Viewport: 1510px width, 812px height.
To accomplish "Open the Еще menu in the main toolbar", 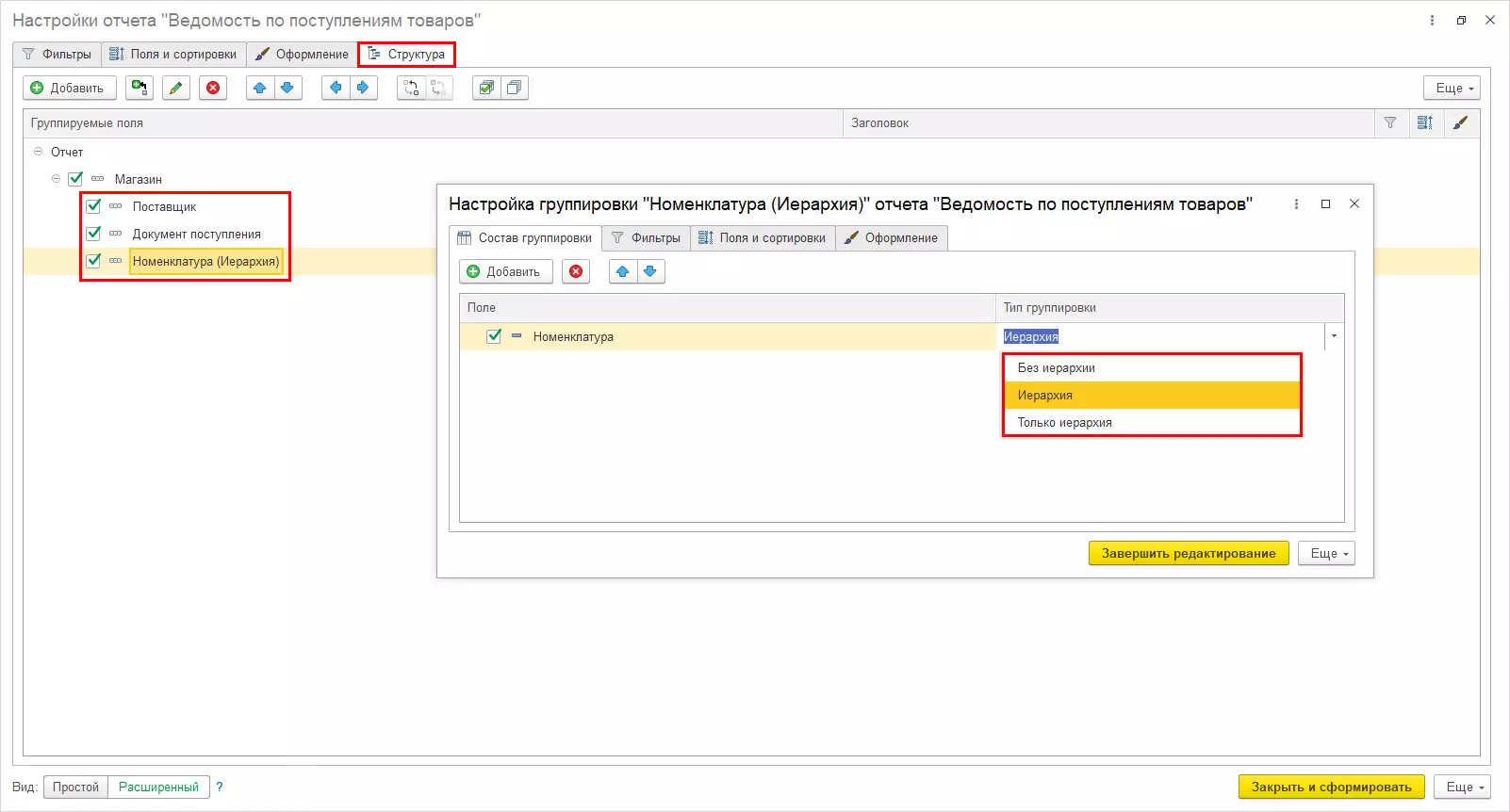I will click(1452, 88).
